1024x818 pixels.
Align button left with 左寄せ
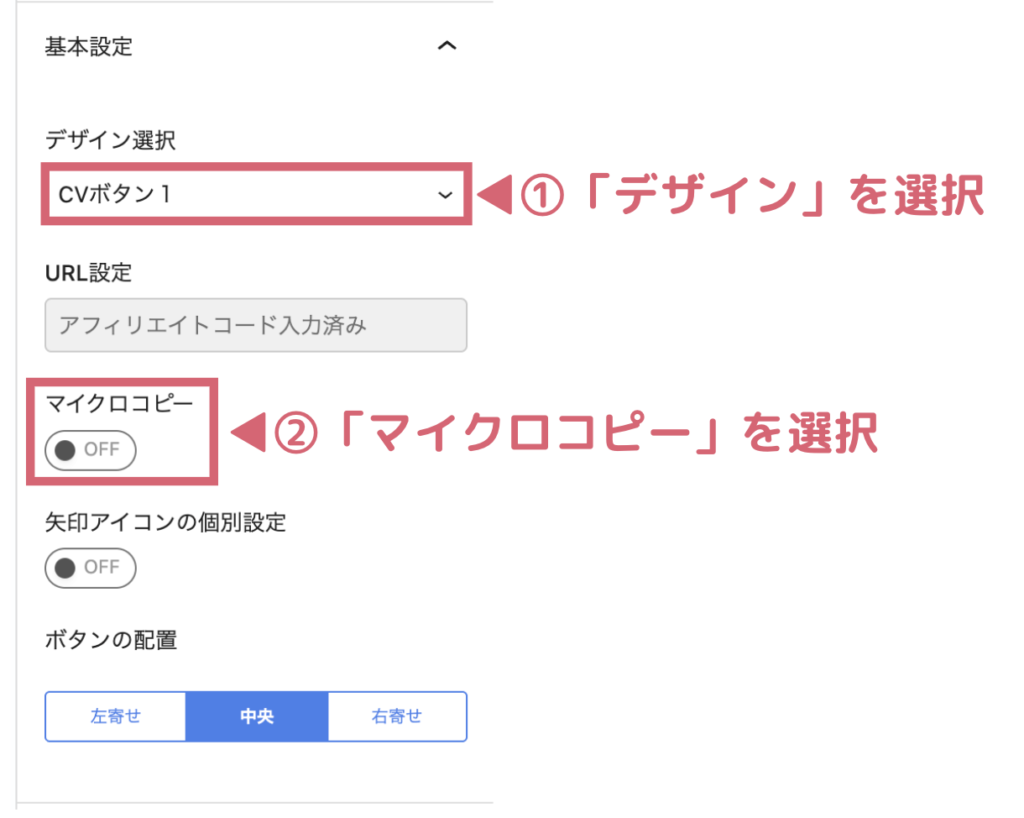116,717
